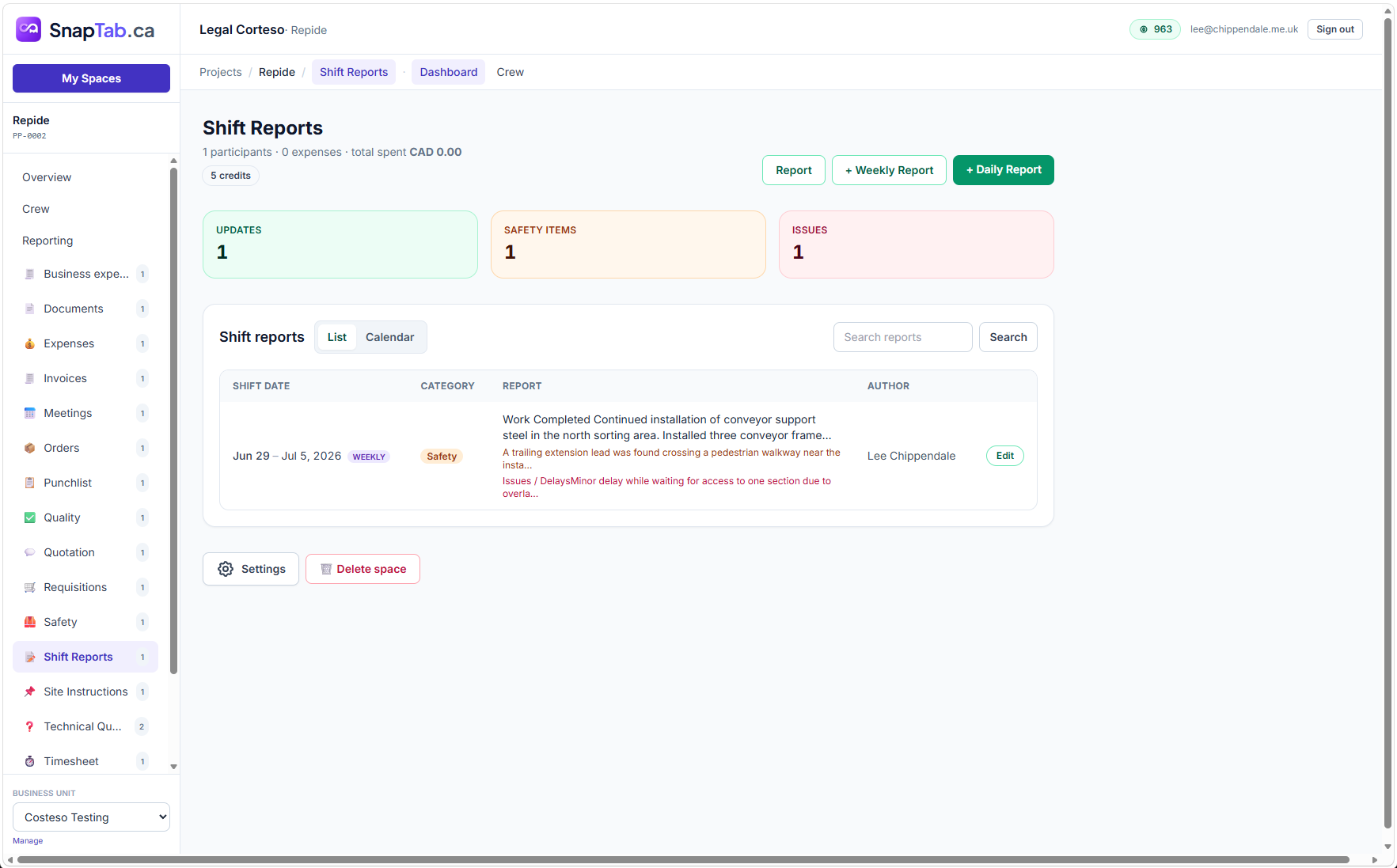
Task: Click the 5 credits badge
Action: pyautogui.click(x=230, y=176)
